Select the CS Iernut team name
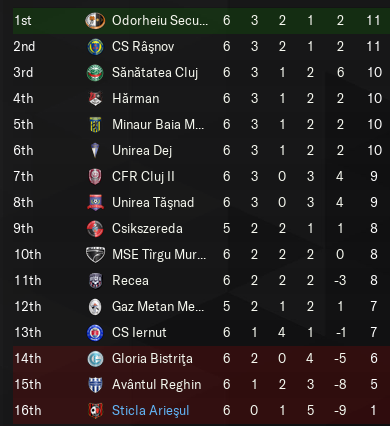 point(139,333)
